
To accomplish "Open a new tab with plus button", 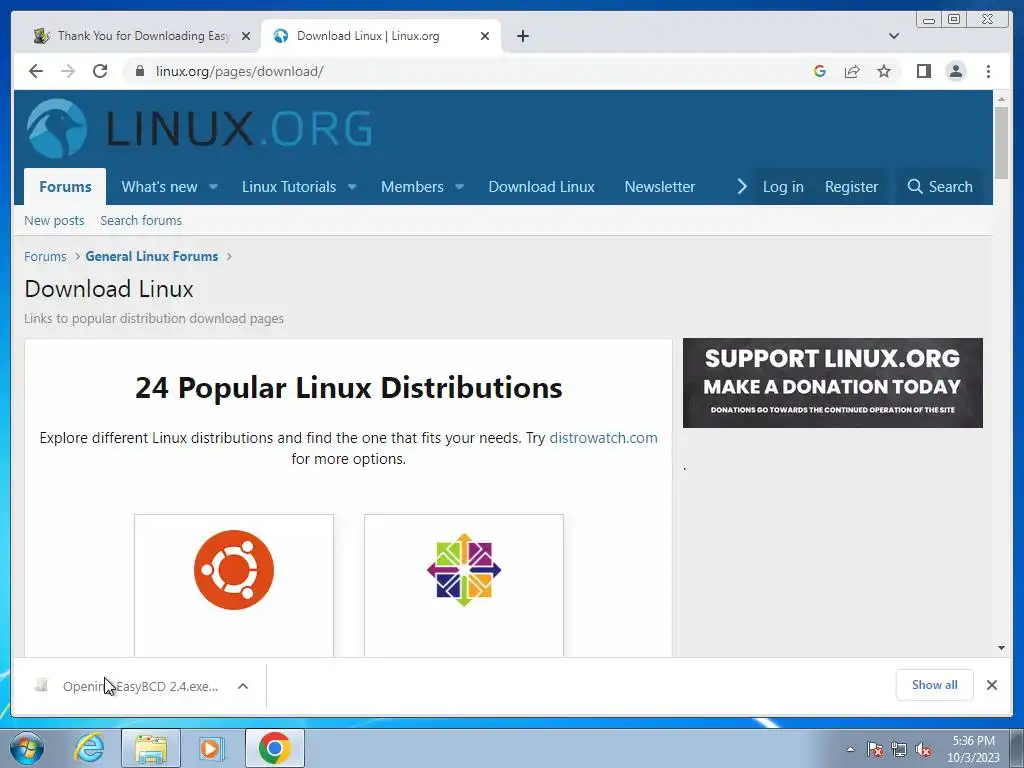I will pyautogui.click(x=522, y=36).
